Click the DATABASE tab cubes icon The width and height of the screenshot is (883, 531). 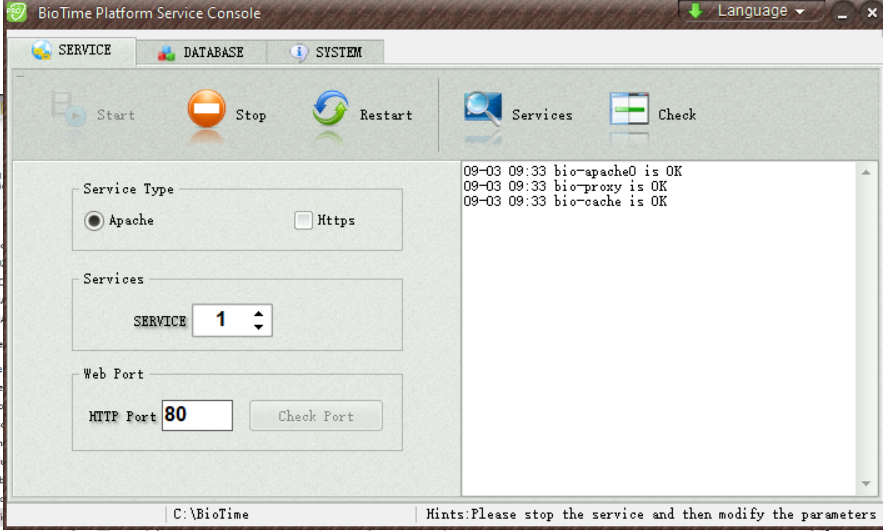tap(166, 53)
